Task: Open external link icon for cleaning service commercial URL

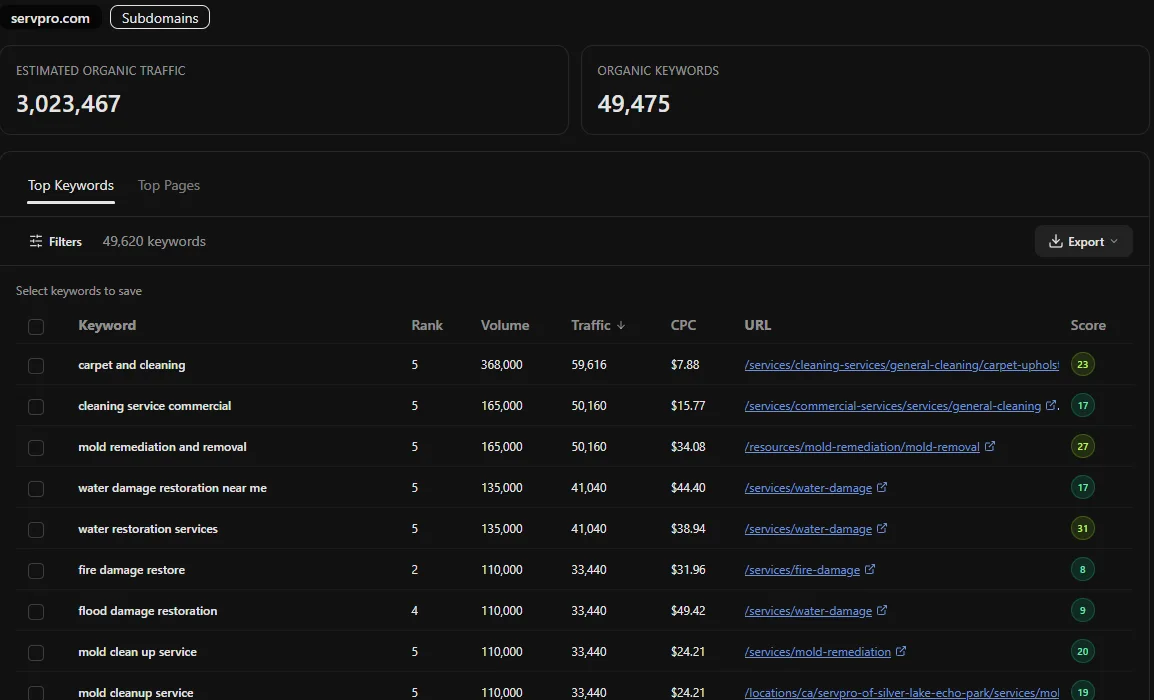Action: [x=1051, y=405]
